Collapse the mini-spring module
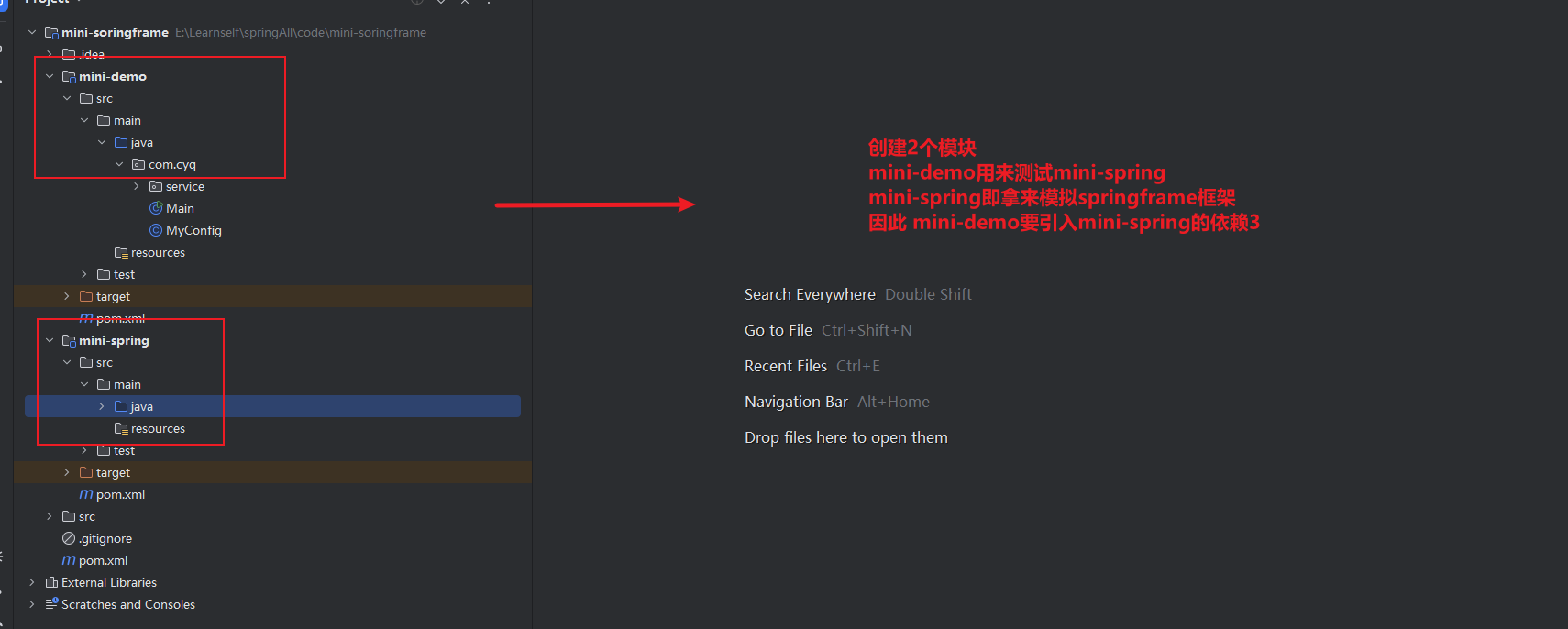1568x629 pixels. click(x=50, y=340)
